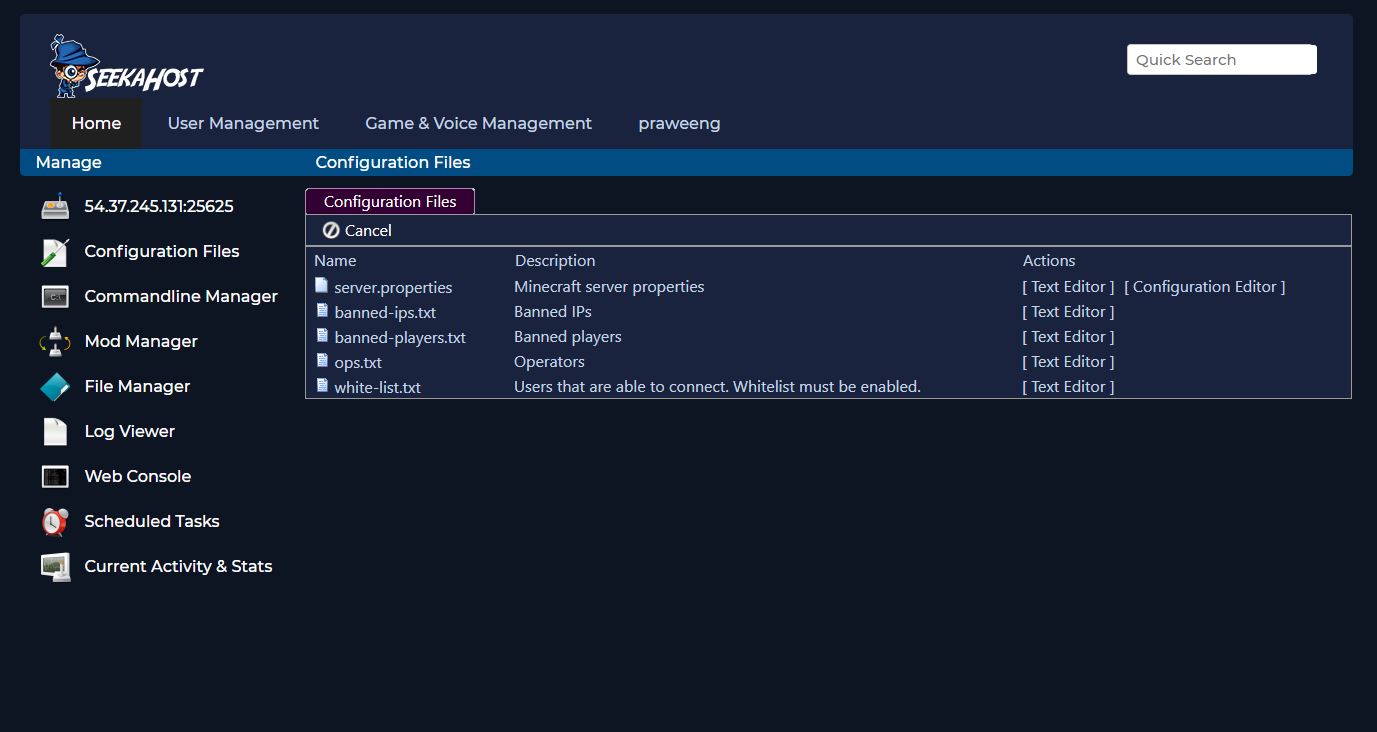Click the Scheduled Tasks alarm clock icon

(x=55, y=522)
